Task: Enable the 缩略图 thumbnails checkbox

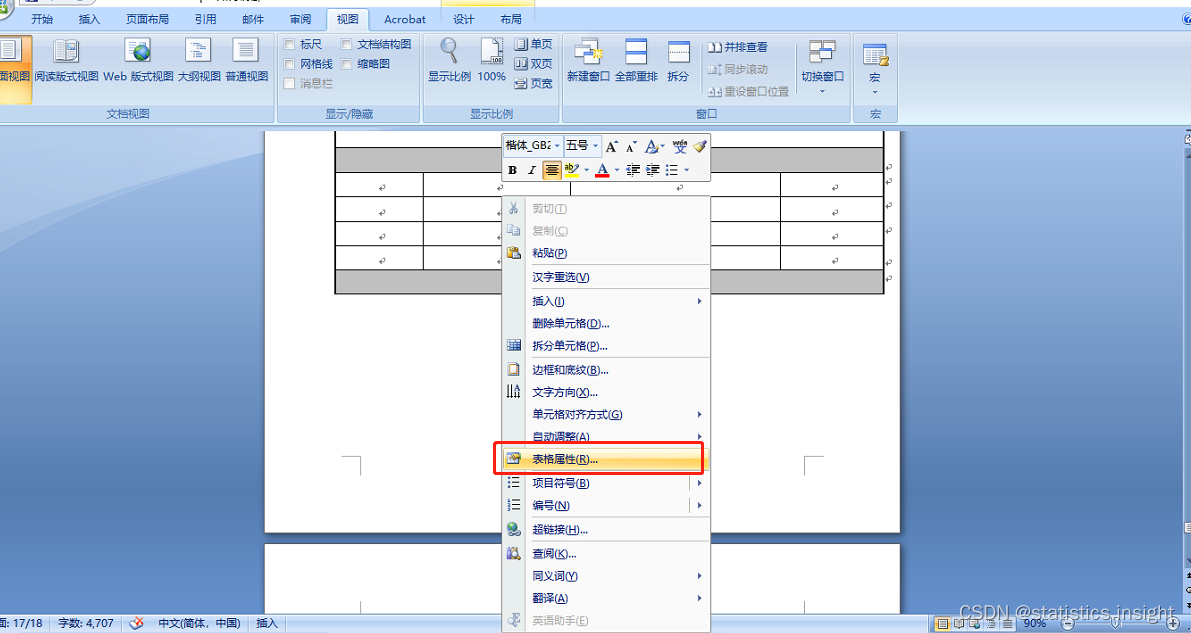Action: 346,64
